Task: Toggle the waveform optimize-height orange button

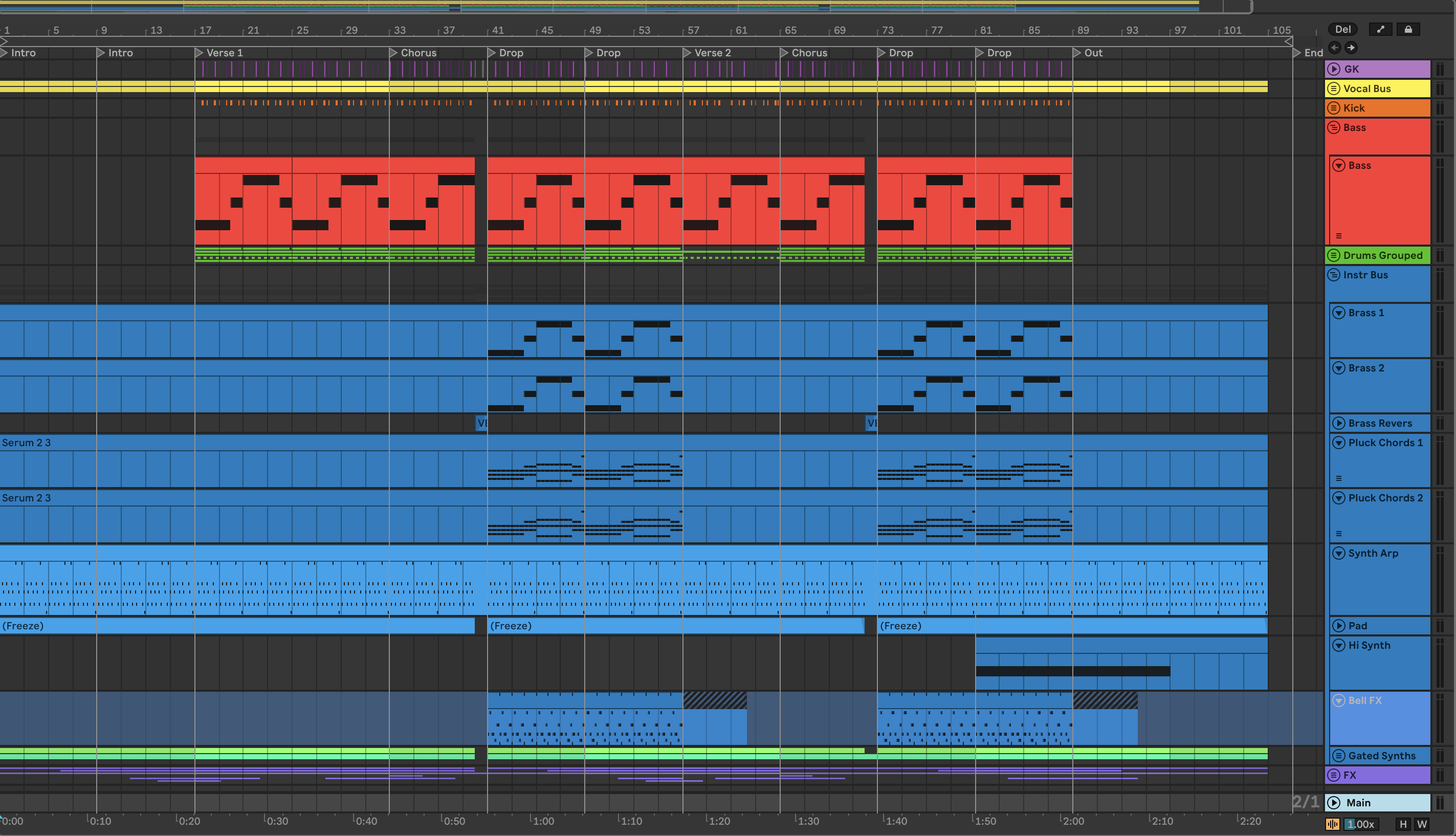Action: coord(1333,824)
